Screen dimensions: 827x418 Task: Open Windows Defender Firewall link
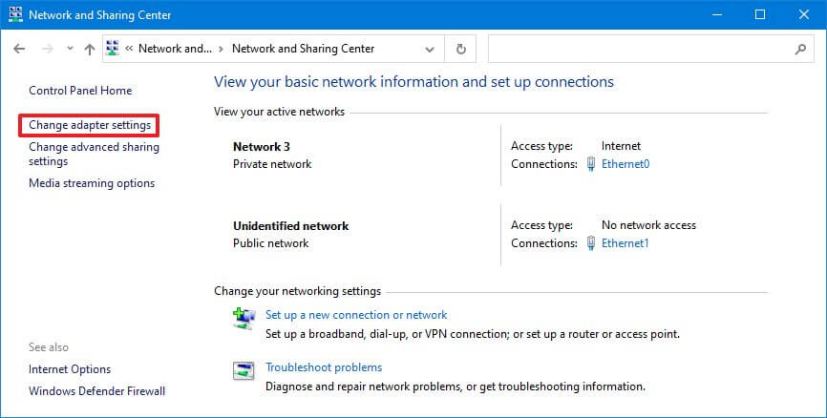pyautogui.click(x=97, y=391)
